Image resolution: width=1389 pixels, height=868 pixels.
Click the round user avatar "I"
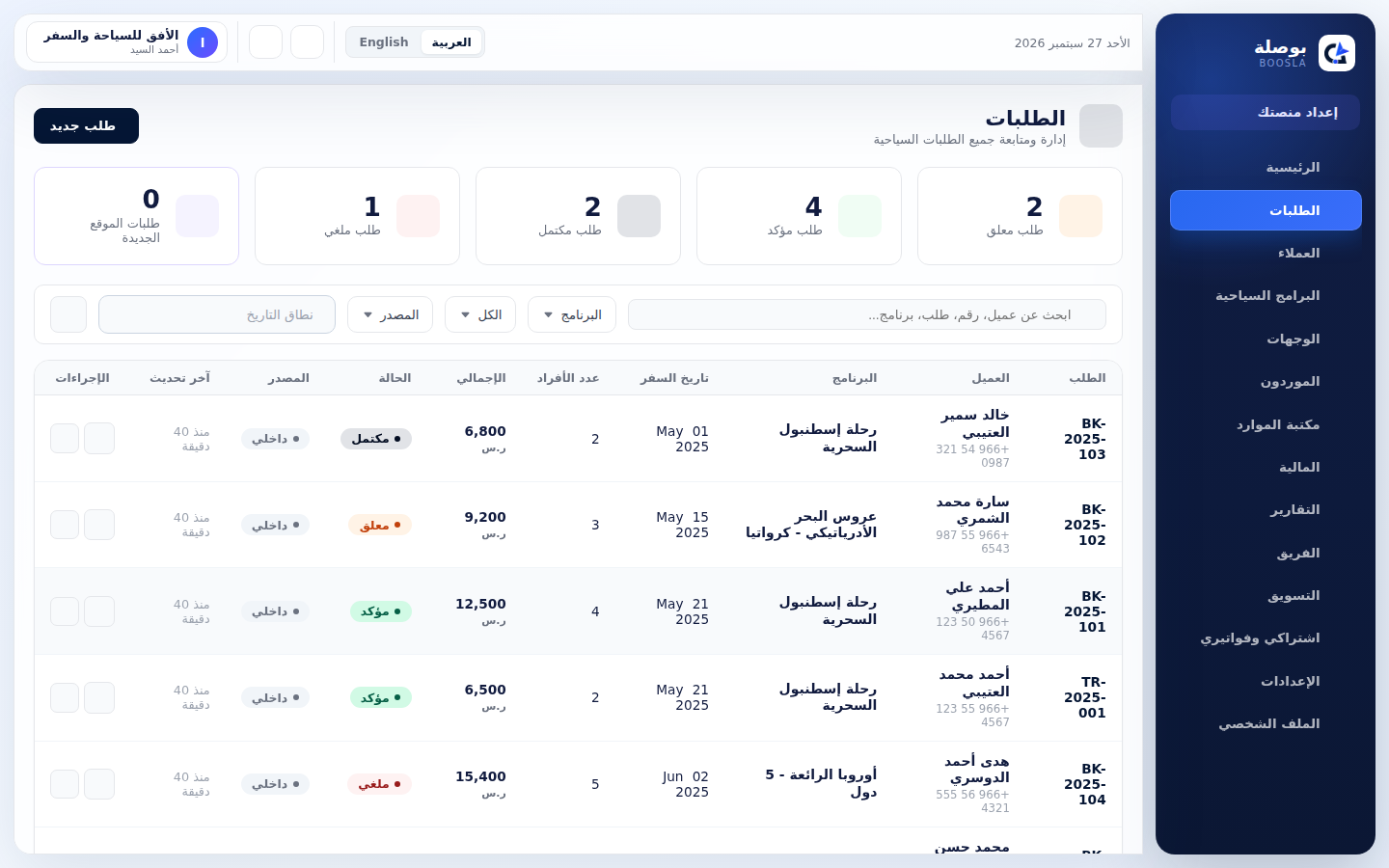(x=203, y=42)
